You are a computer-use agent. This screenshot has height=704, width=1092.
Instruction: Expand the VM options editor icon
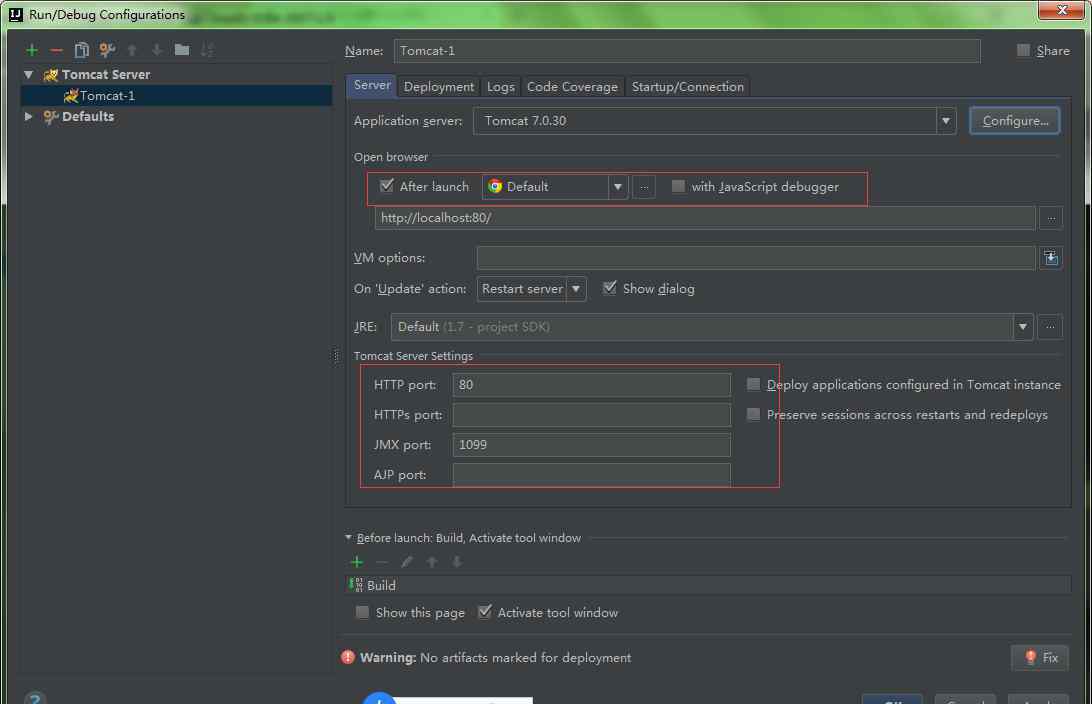1051,258
